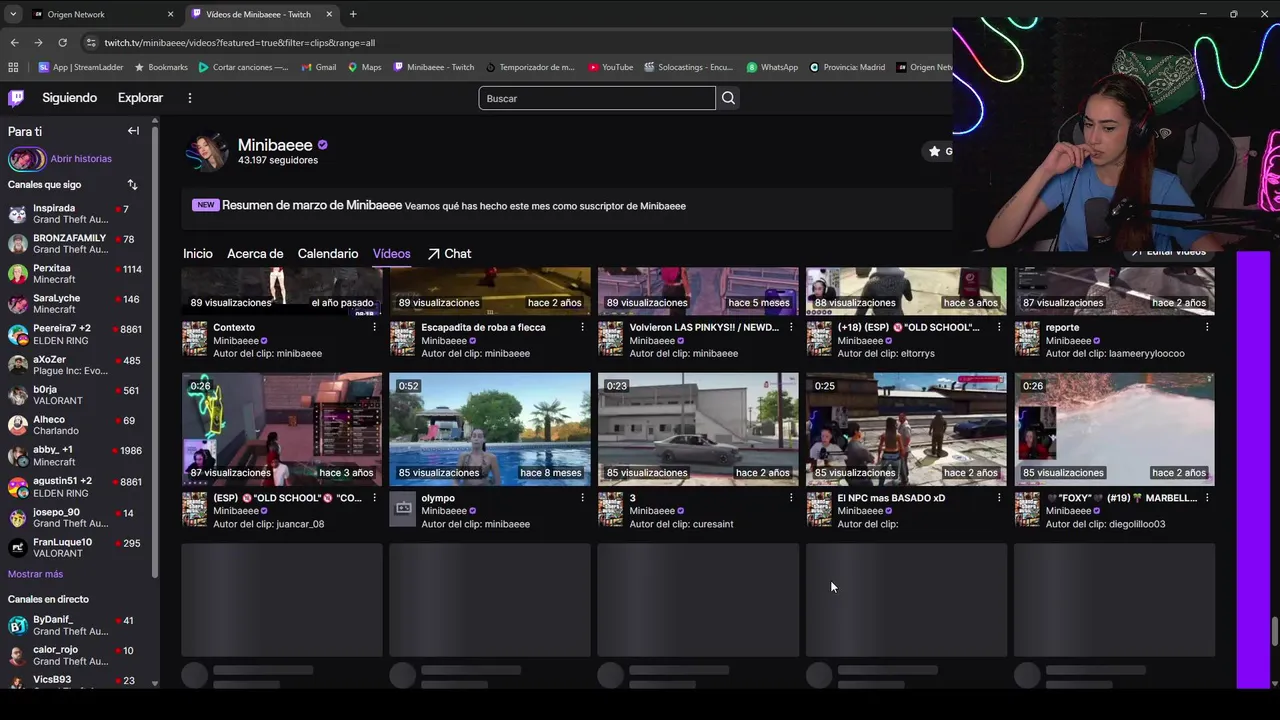The width and height of the screenshot is (1280, 720).
Task: Sort followed channels with arrows icon
Action: pos(132,185)
